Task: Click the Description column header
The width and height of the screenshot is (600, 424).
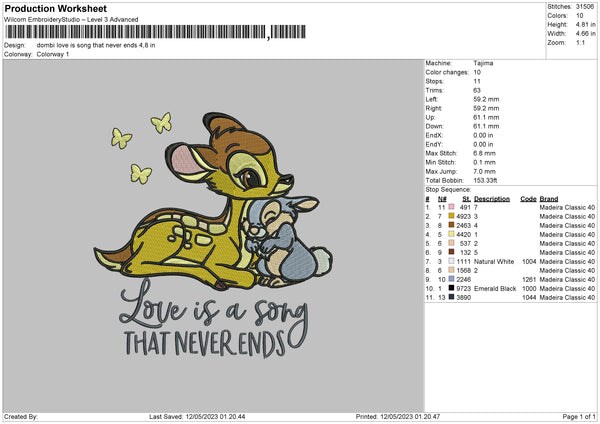Action: (492, 198)
